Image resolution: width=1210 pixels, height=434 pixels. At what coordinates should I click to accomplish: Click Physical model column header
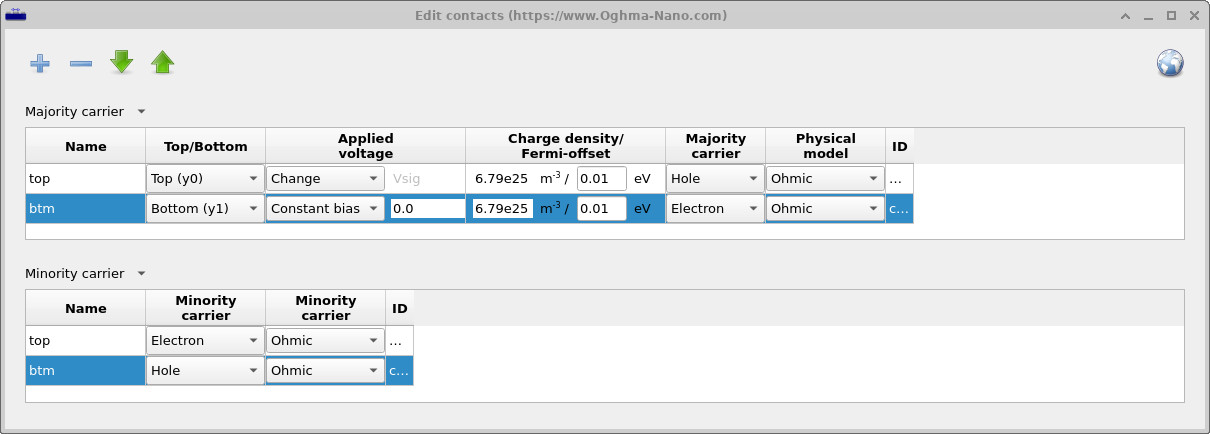pos(825,146)
